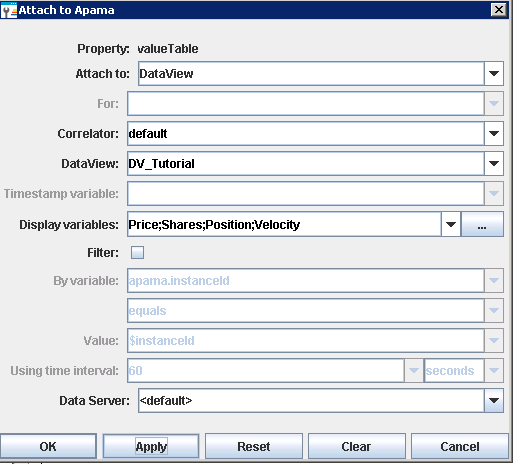Close the Attach to Apama dialog
Image resolution: width=513 pixels, height=464 pixels.
[x=499, y=9]
